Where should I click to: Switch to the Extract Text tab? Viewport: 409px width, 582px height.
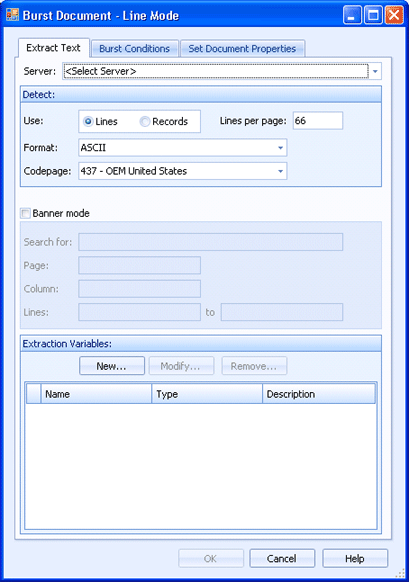pos(53,48)
